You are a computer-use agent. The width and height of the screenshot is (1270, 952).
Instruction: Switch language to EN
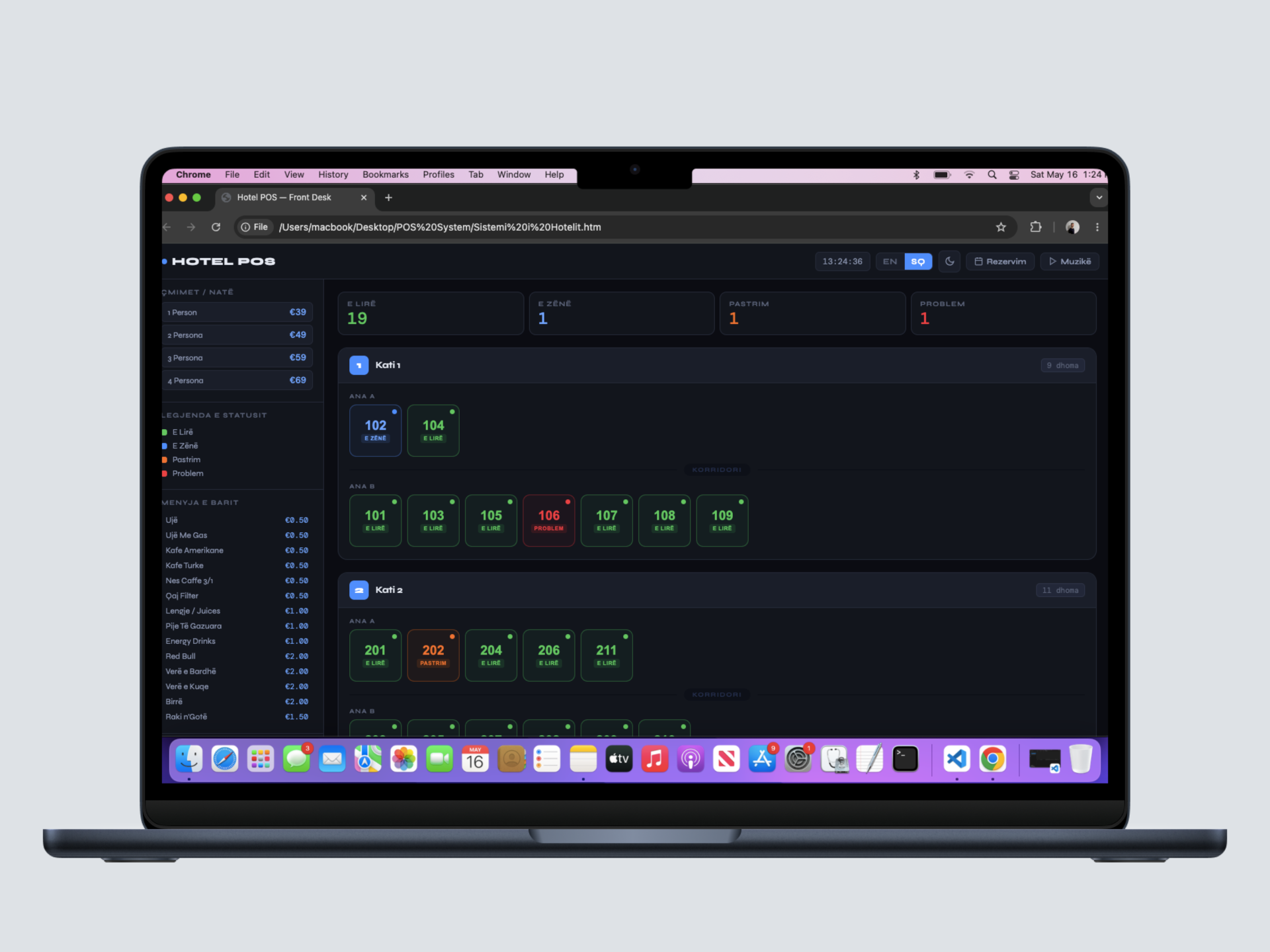click(890, 262)
